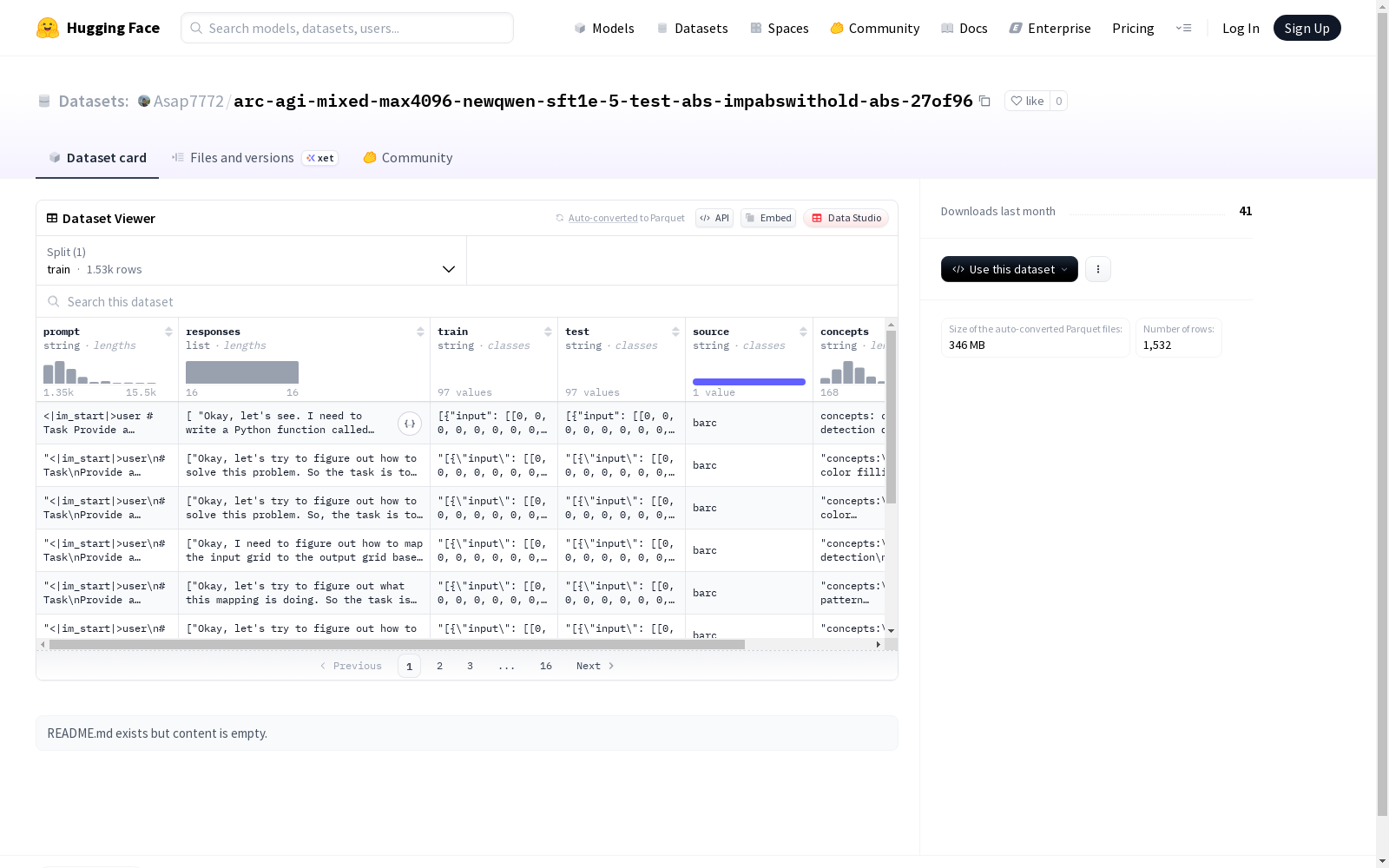Focus the Search this dataset field
Viewport: 1389px width, 868px height.
[467, 301]
